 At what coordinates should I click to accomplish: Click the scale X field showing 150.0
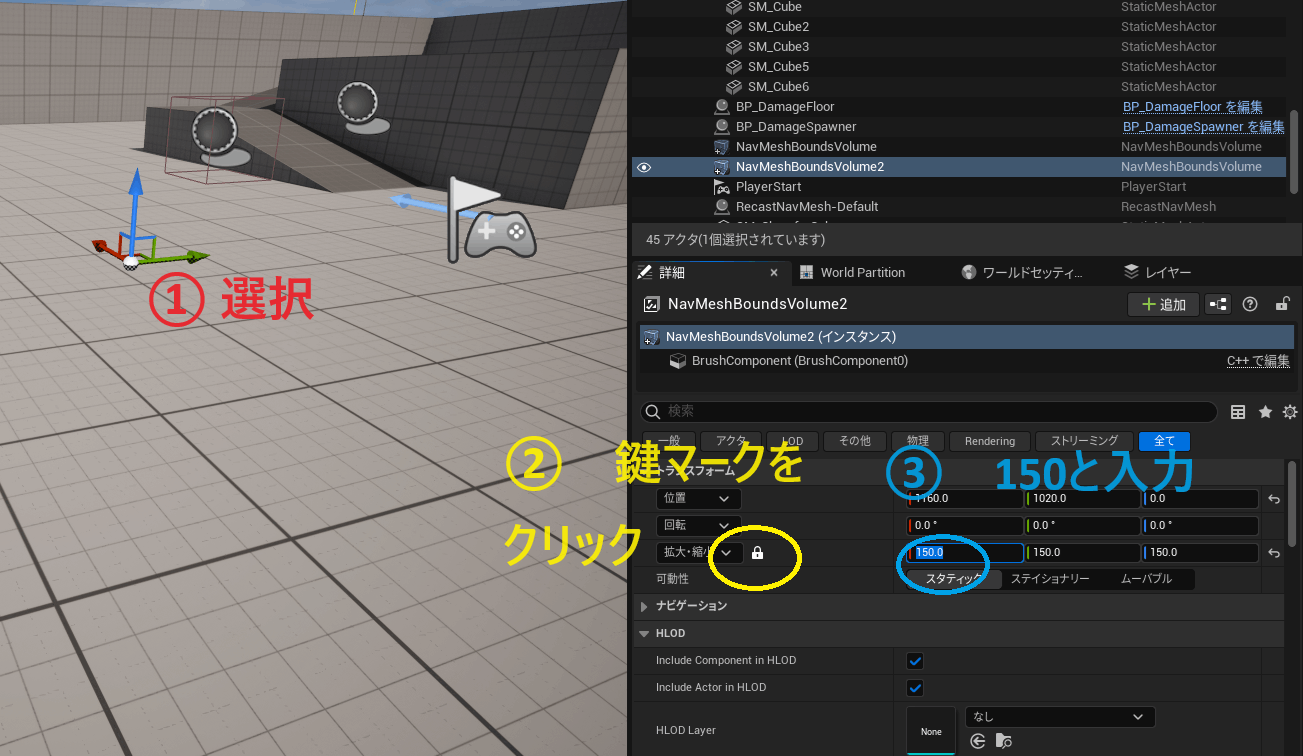[x=965, y=552]
